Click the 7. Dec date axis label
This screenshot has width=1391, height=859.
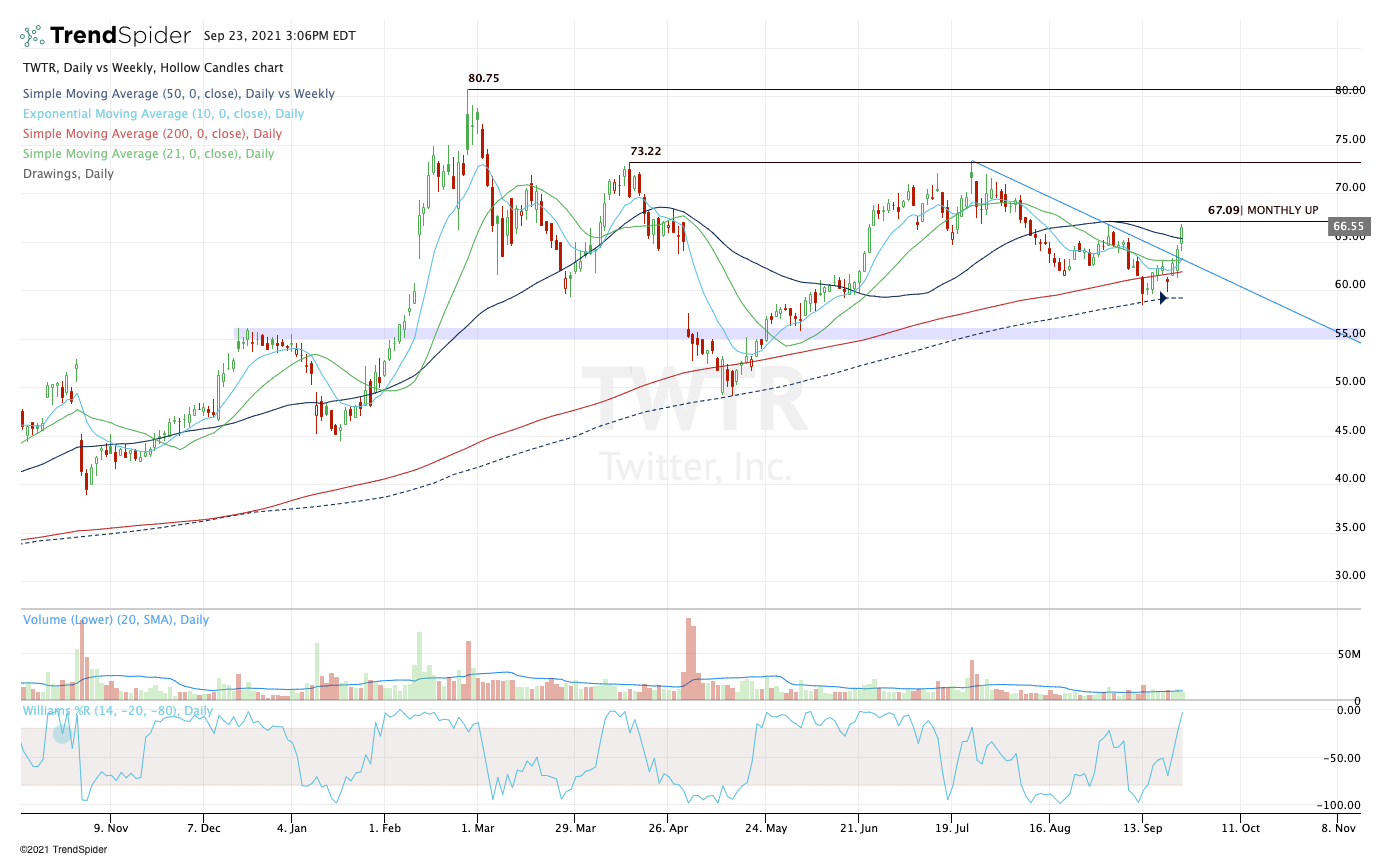pyautogui.click(x=203, y=828)
